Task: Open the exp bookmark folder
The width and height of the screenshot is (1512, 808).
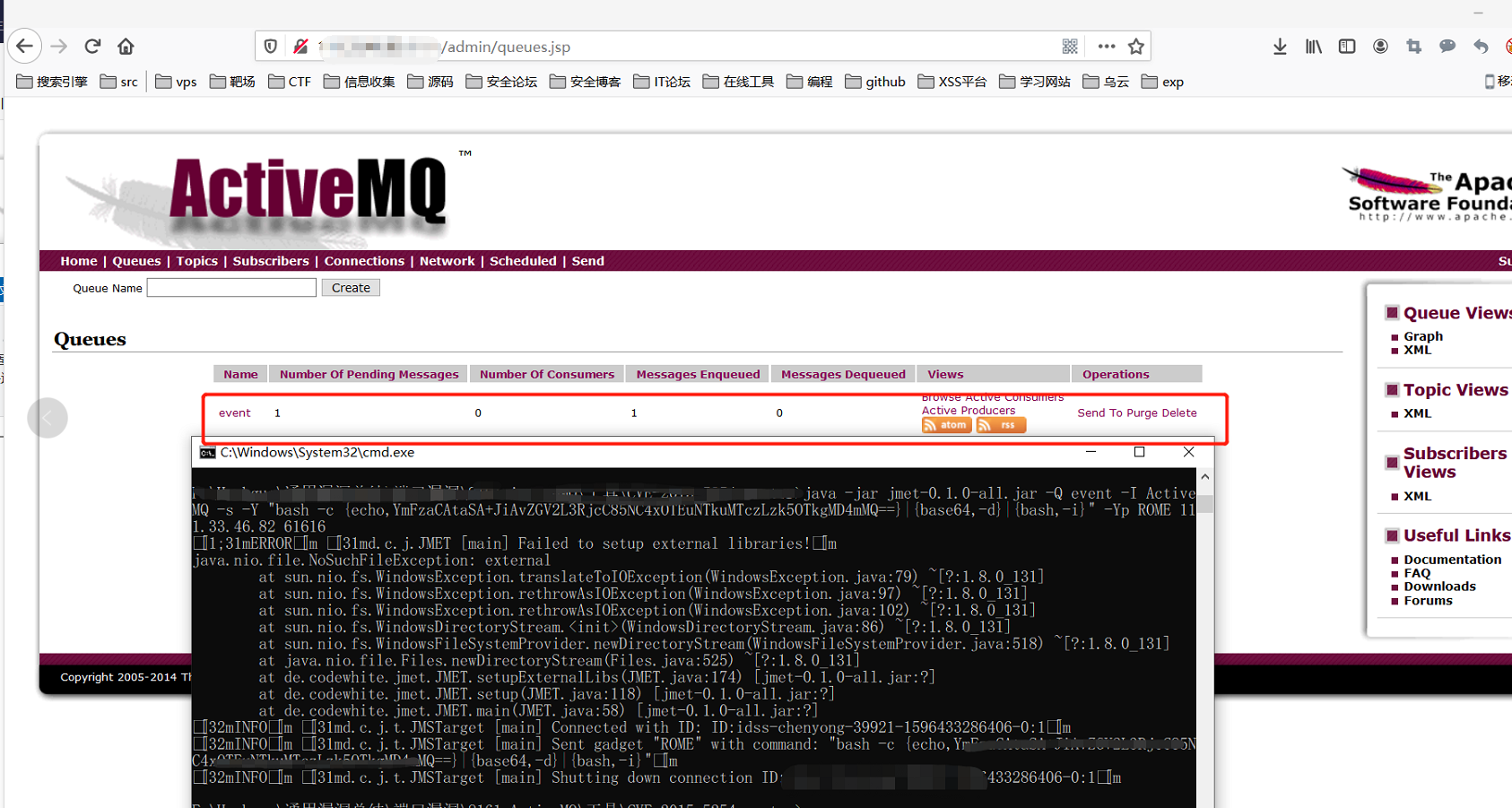Action: pos(1162,82)
